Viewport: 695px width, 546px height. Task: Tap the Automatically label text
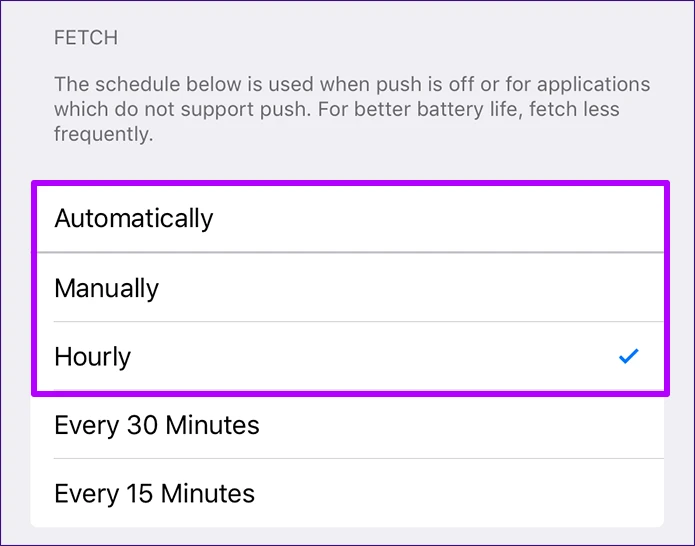coord(134,218)
